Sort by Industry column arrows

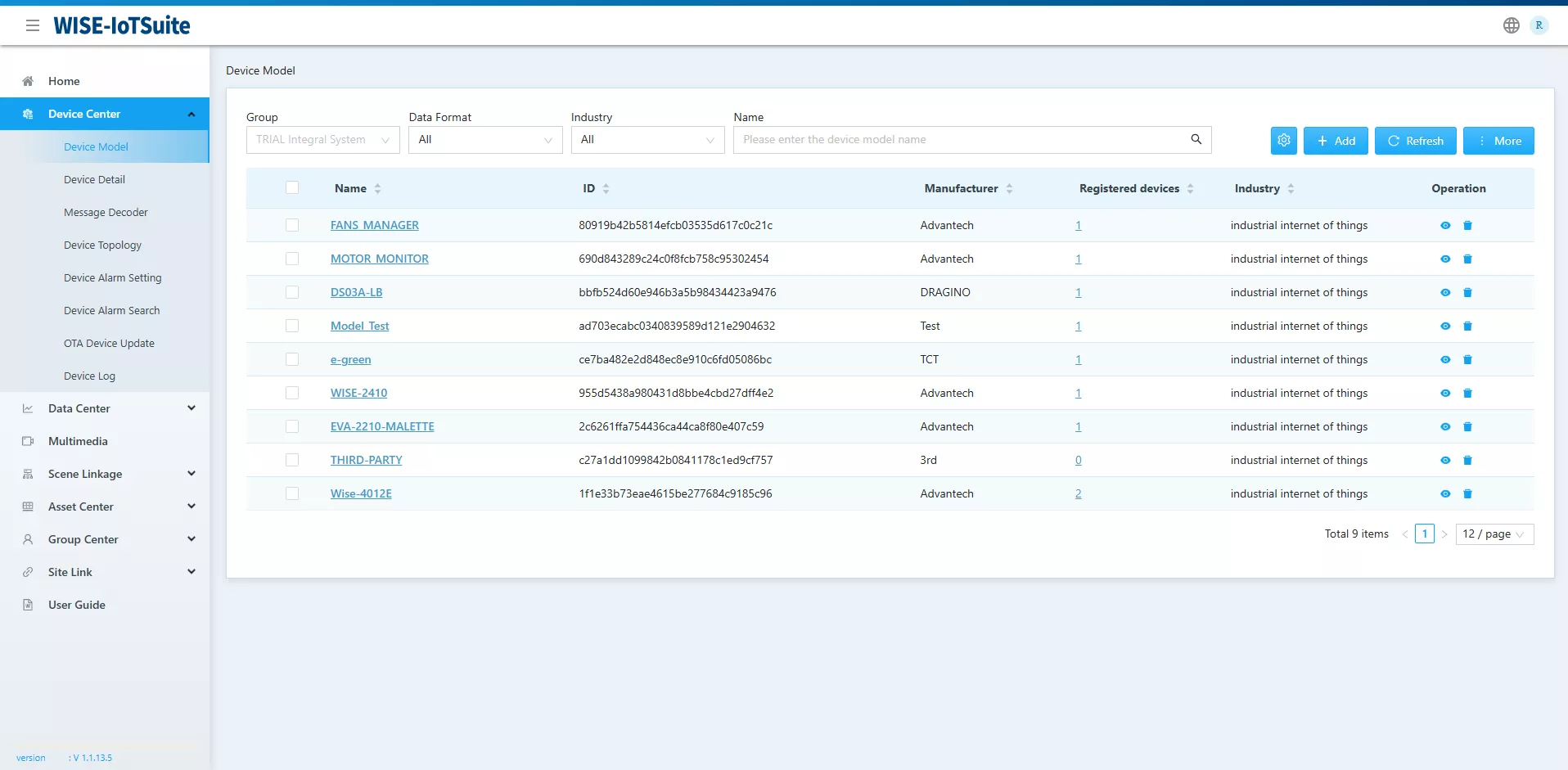pos(1291,189)
